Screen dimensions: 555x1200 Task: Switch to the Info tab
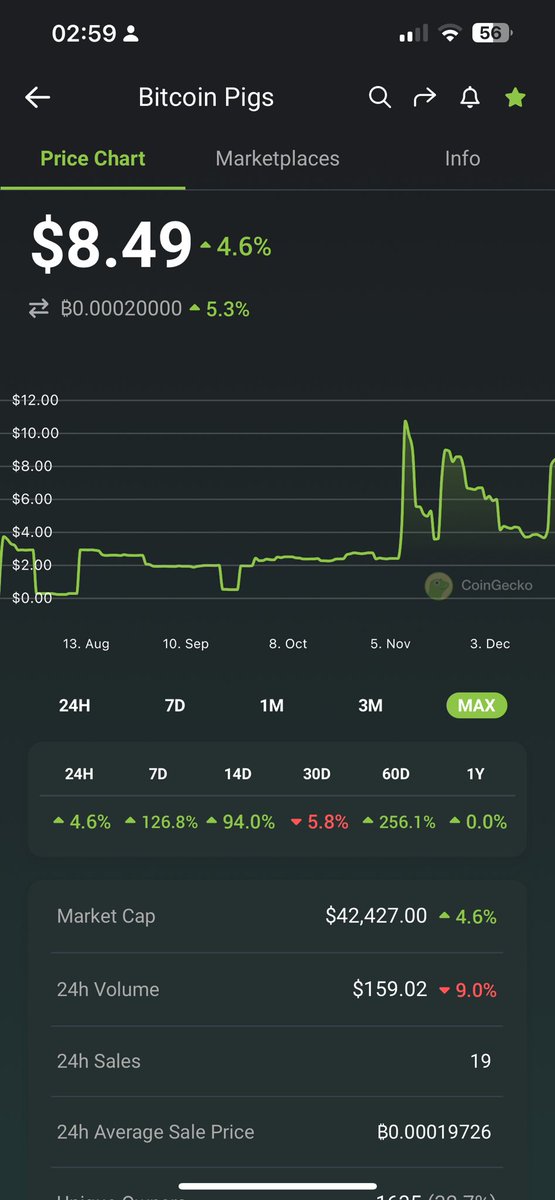pos(462,158)
